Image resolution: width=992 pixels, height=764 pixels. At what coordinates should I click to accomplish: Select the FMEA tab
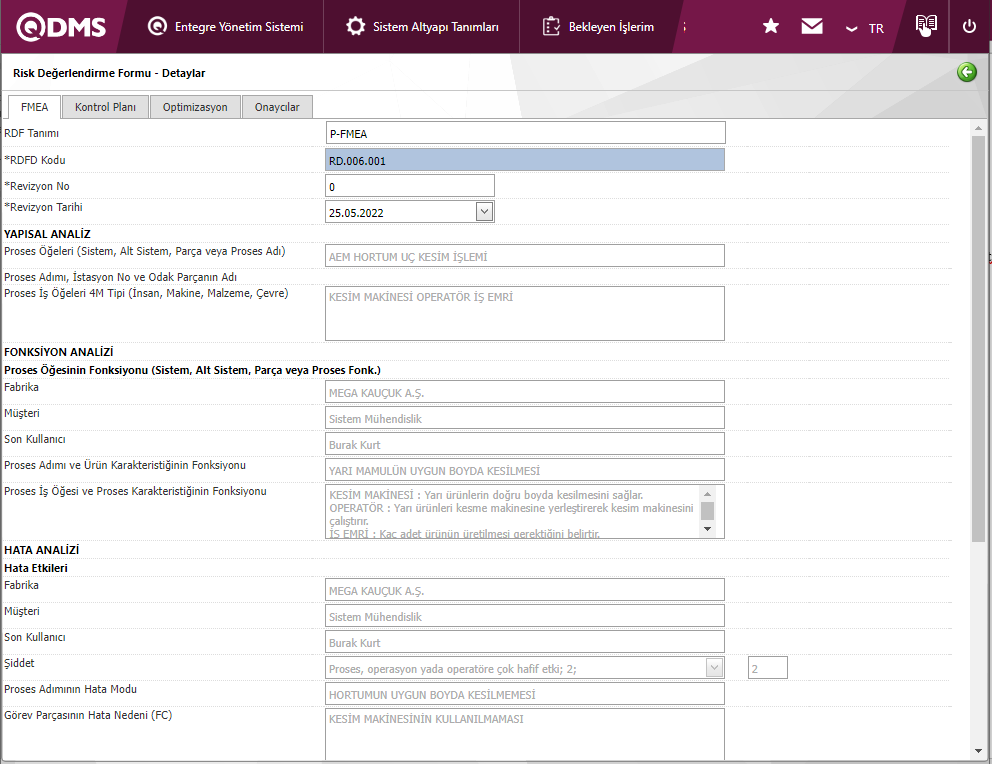tap(34, 107)
